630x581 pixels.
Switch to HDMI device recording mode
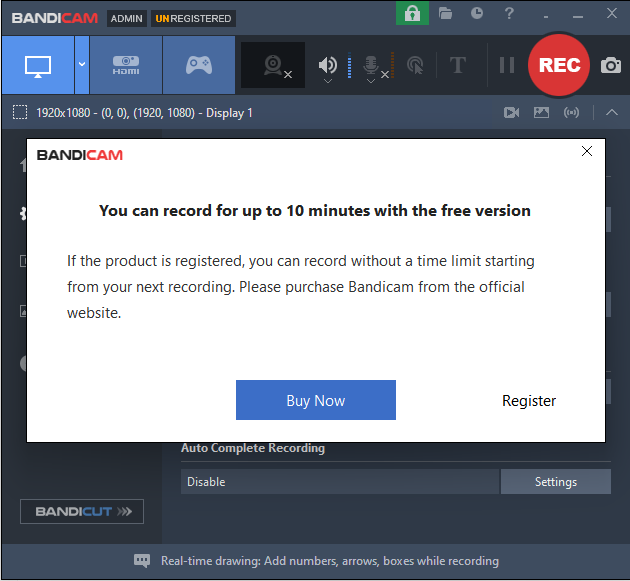[126, 65]
